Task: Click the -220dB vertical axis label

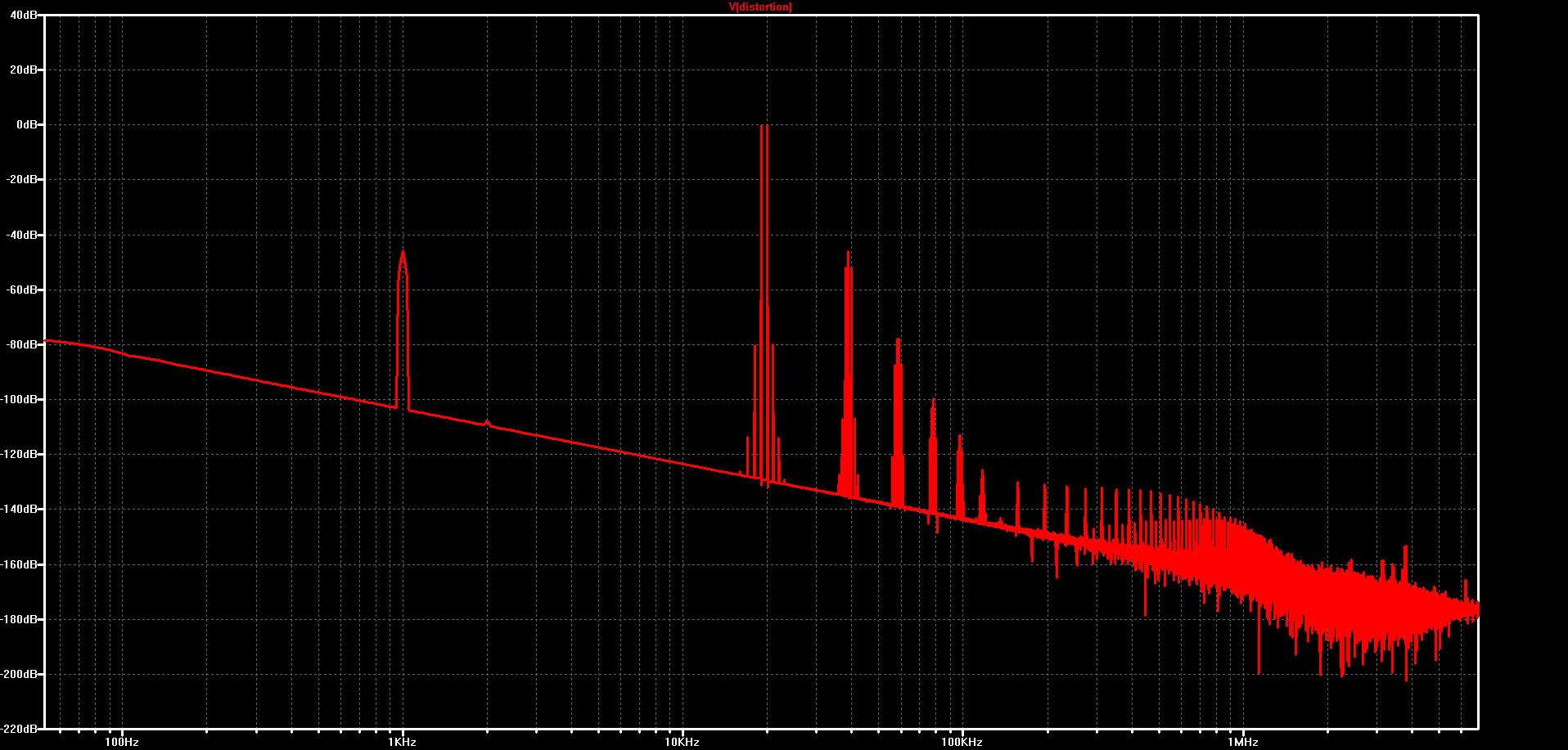Action: (x=20, y=728)
